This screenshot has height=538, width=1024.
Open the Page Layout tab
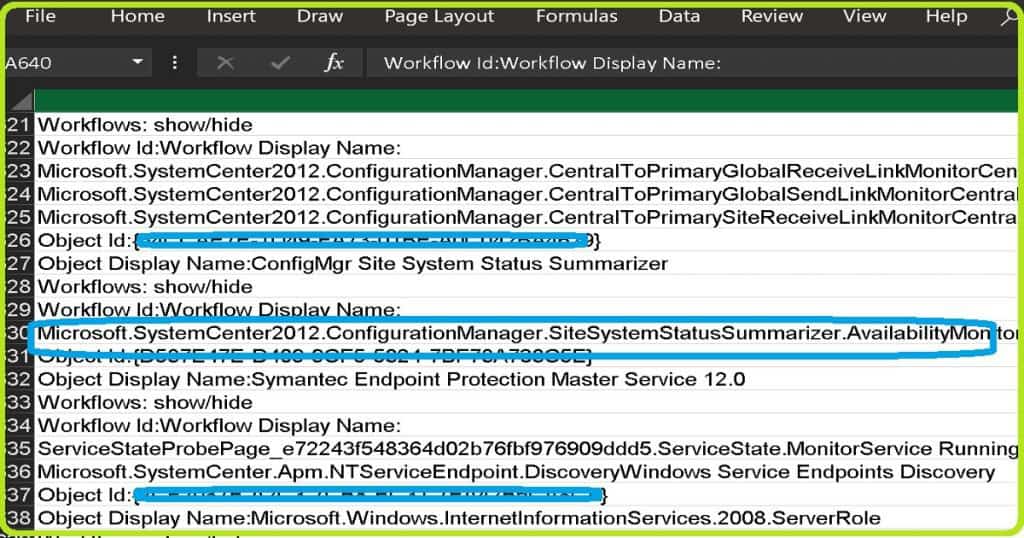point(439,16)
